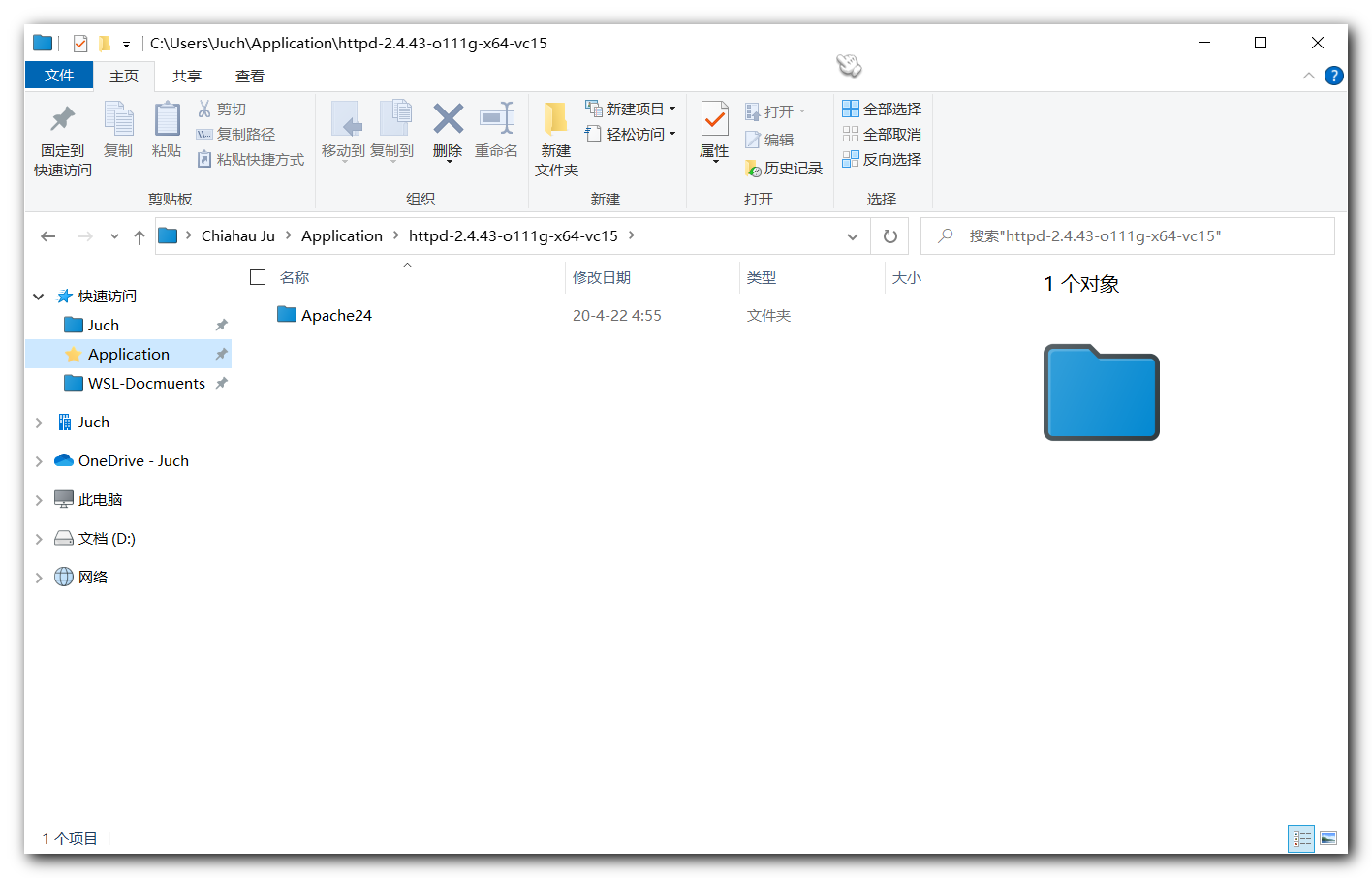Screen dimensions: 1372x878
Task: Tick the select-all checkbox in header
Action: pyautogui.click(x=258, y=277)
